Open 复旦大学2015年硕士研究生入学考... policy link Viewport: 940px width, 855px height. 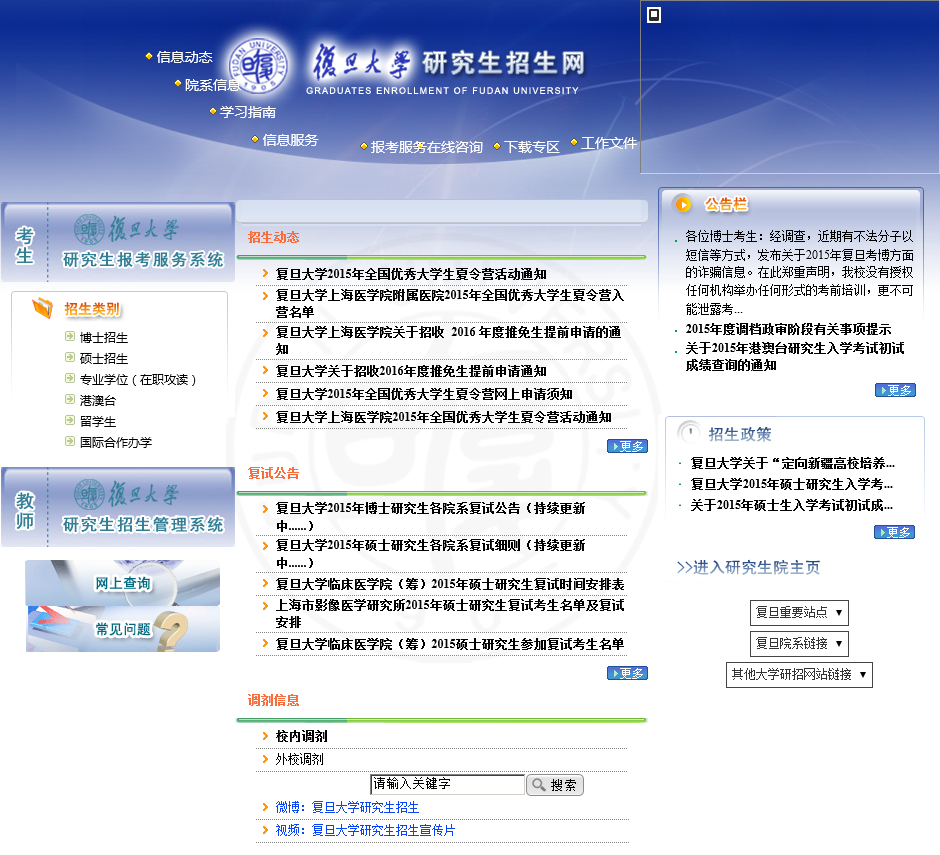coord(791,484)
